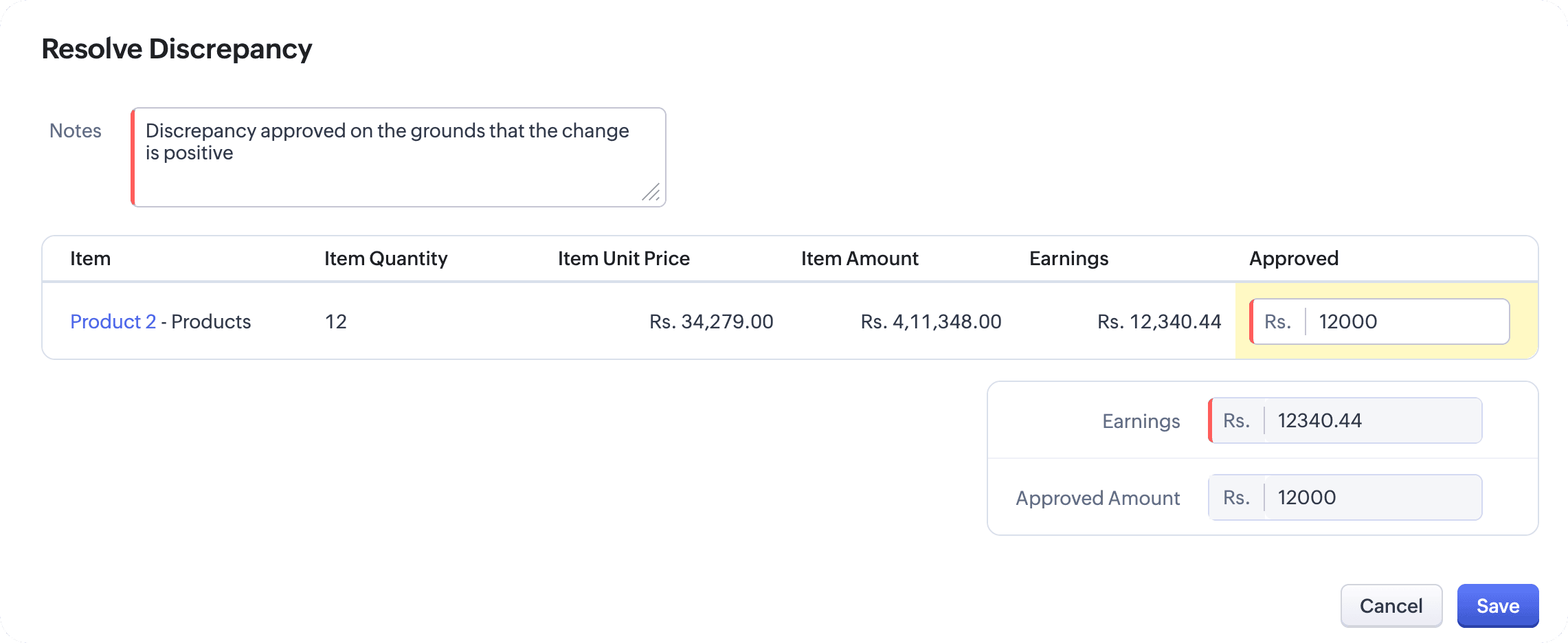Click the Cancel button

[x=1391, y=605]
